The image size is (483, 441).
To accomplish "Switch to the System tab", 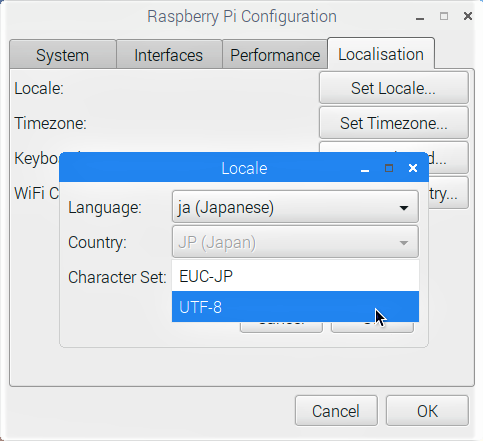I will (x=63, y=55).
